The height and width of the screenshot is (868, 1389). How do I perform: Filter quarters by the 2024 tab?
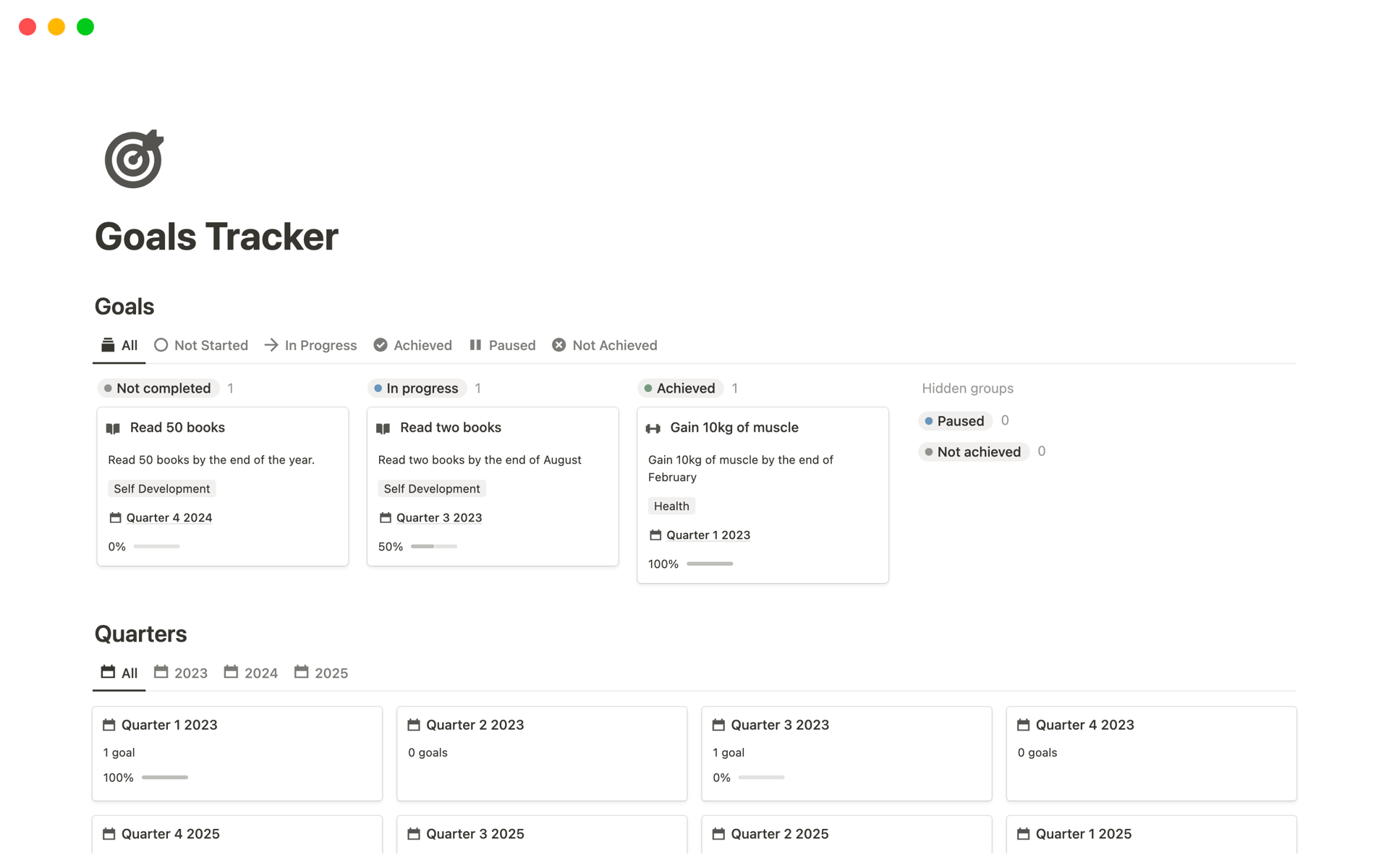click(x=251, y=673)
